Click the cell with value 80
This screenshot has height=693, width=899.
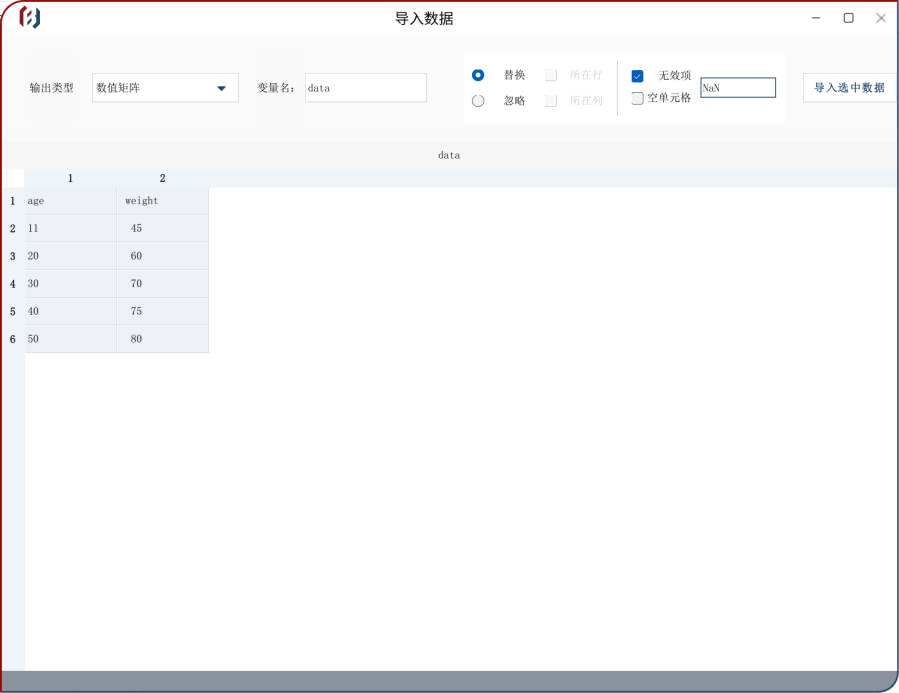coord(162,339)
